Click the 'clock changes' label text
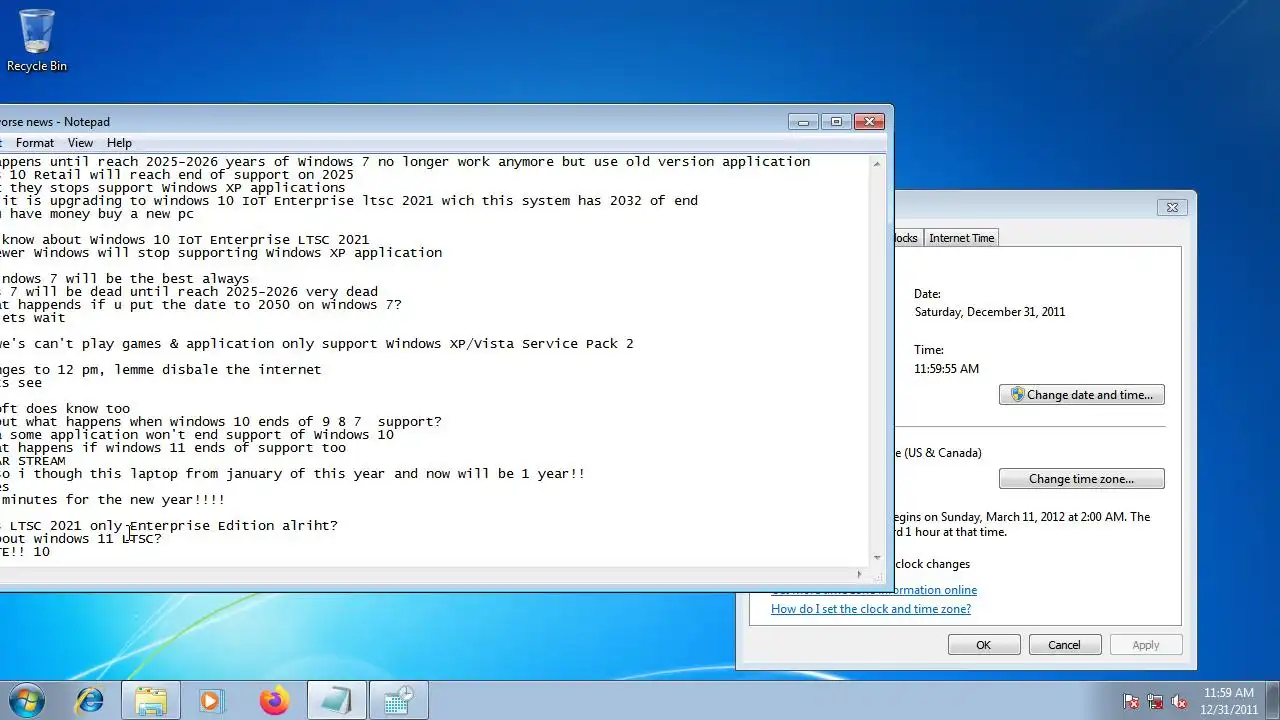The width and height of the screenshot is (1280, 720). [933, 564]
